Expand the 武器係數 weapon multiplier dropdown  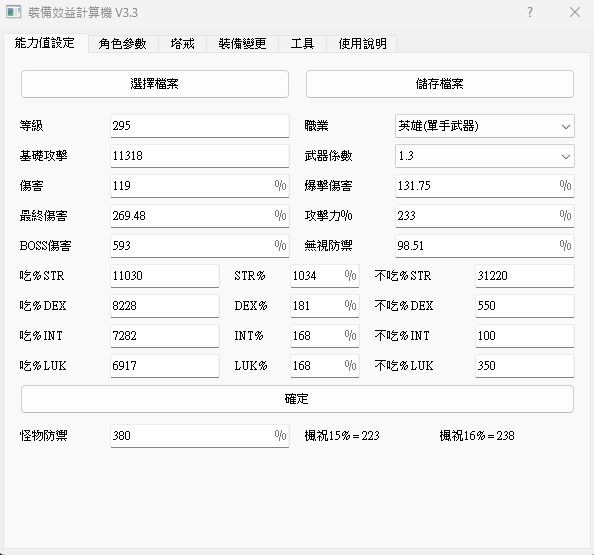click(485, 156)
